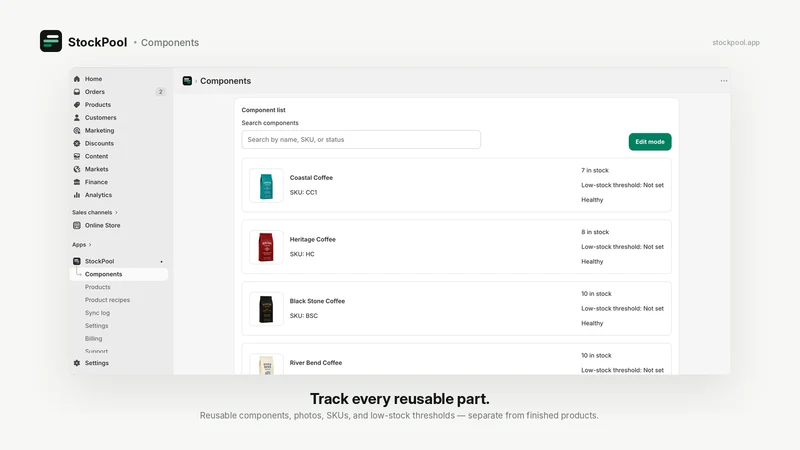Open Markets in the sidebar
The height and width of the screenshot is (450, 800).
pos(96,169)
